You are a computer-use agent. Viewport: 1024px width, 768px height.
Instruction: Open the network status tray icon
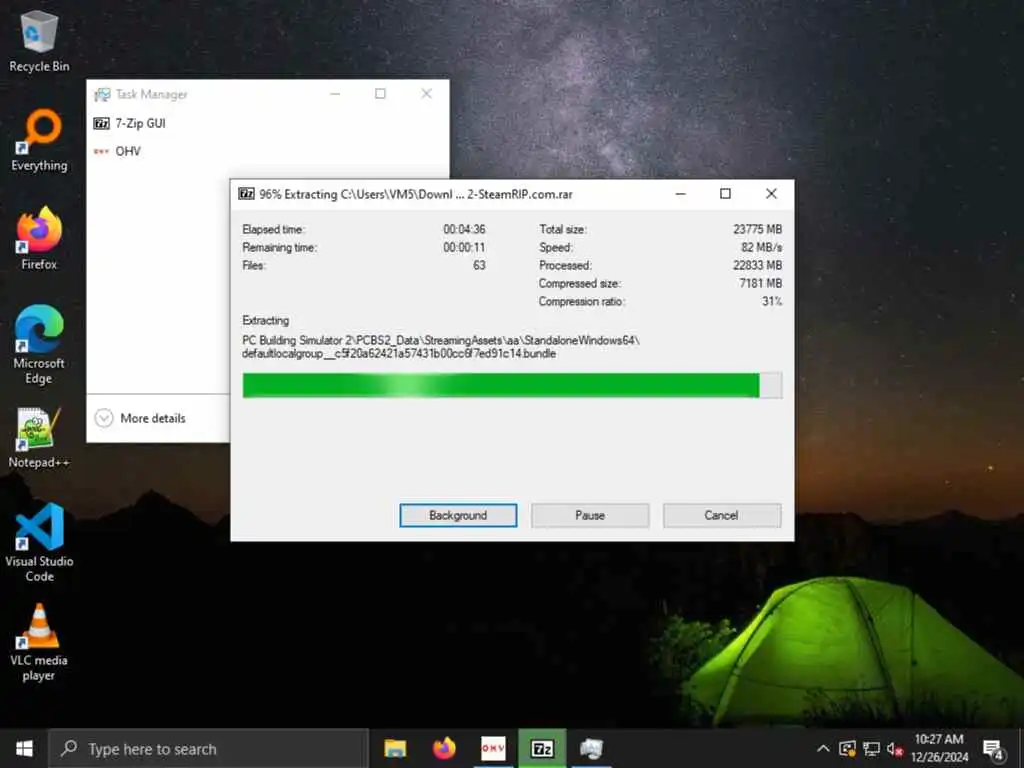871,748
